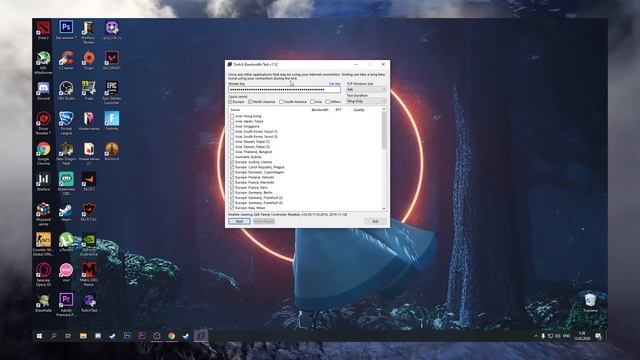640x360 pixels.
Task: Launch Fortnite from the desktop
Action: 111,121
